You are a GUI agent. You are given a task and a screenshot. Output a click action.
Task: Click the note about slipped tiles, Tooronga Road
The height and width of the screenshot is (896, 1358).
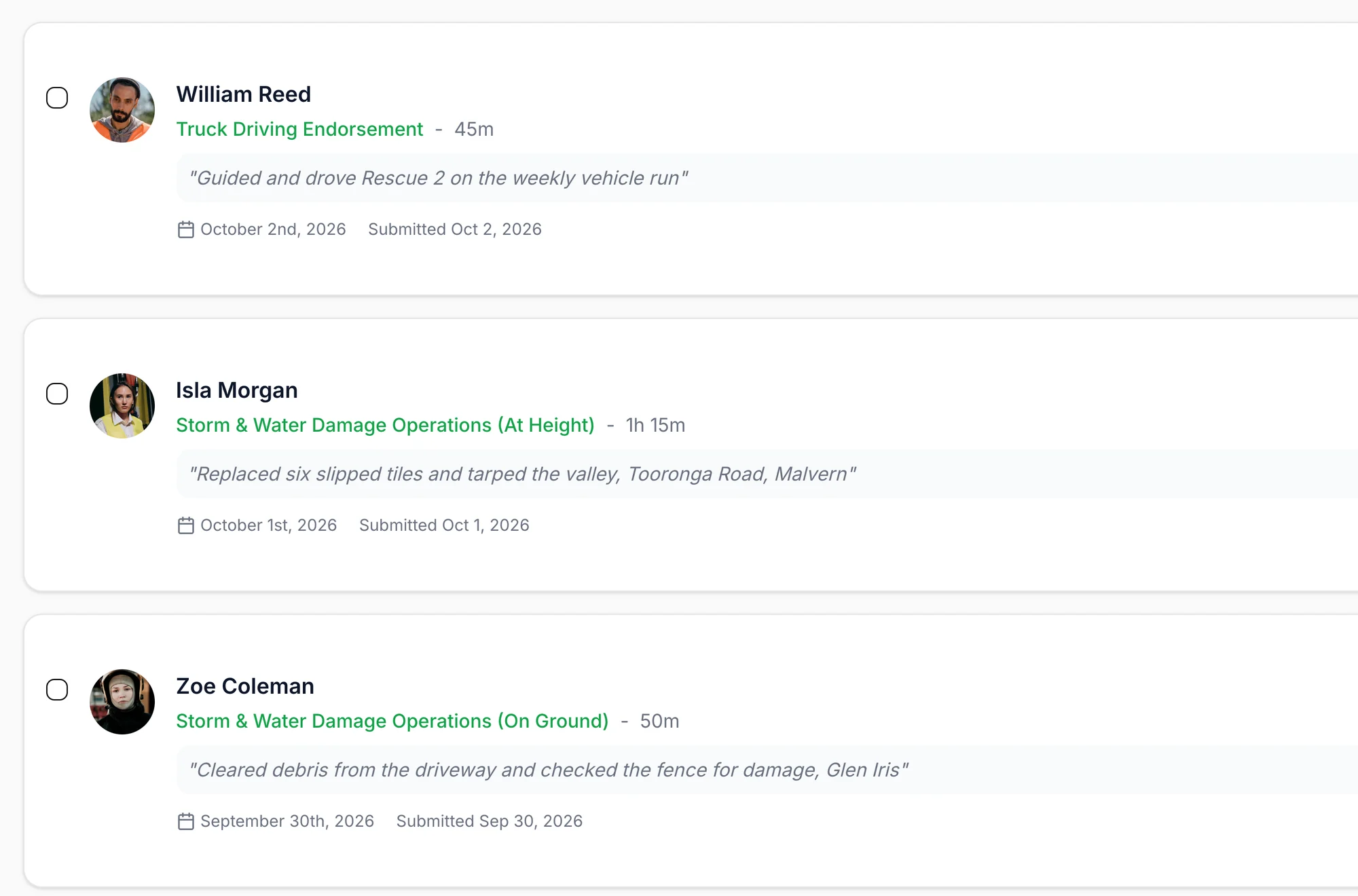coord(523,474)
